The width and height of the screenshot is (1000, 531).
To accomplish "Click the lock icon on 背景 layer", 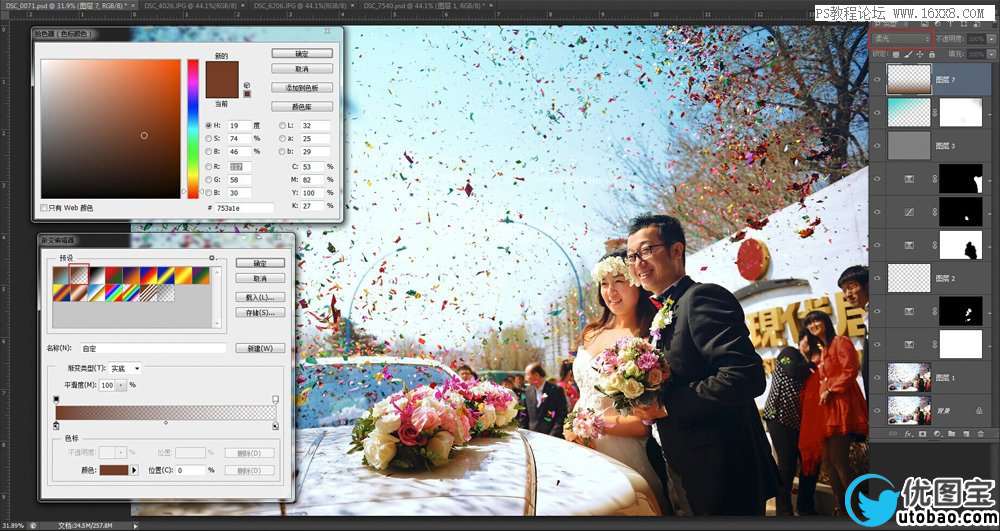I will pyautogui.click(x=978, y=411).
